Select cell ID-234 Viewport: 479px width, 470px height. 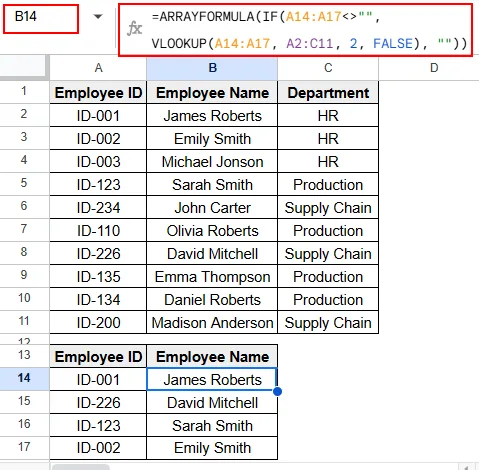(98, 207)
